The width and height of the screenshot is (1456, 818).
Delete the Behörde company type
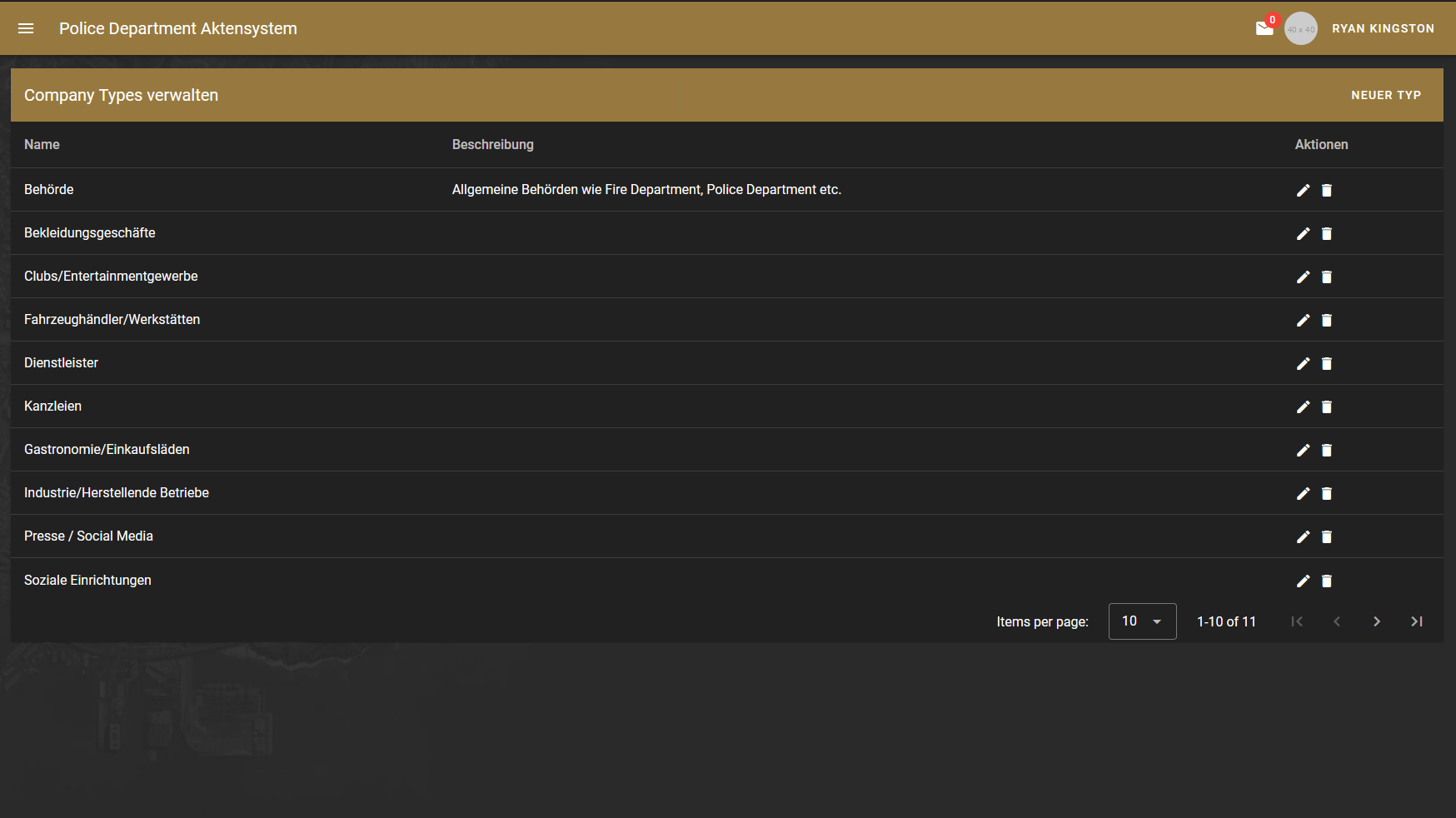(1327, 190)
